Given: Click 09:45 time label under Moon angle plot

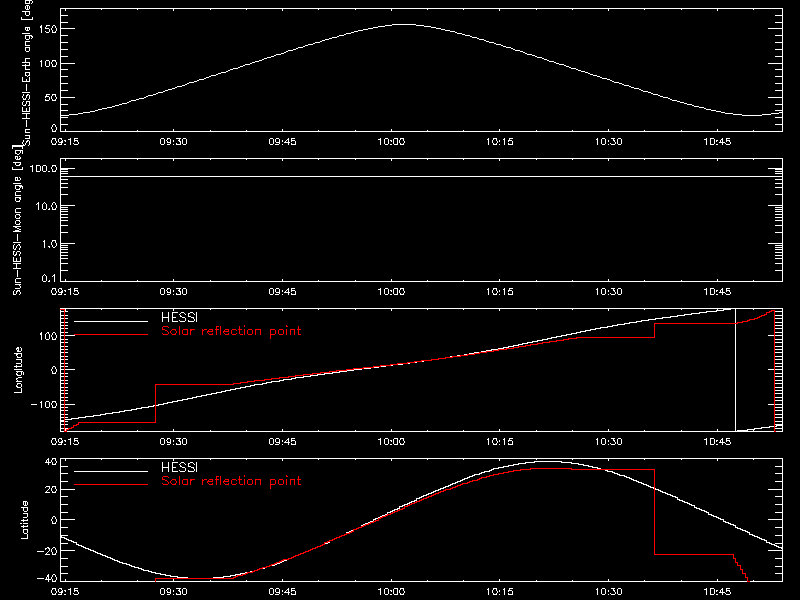Looking at the screenshot, I should point(282,292).
